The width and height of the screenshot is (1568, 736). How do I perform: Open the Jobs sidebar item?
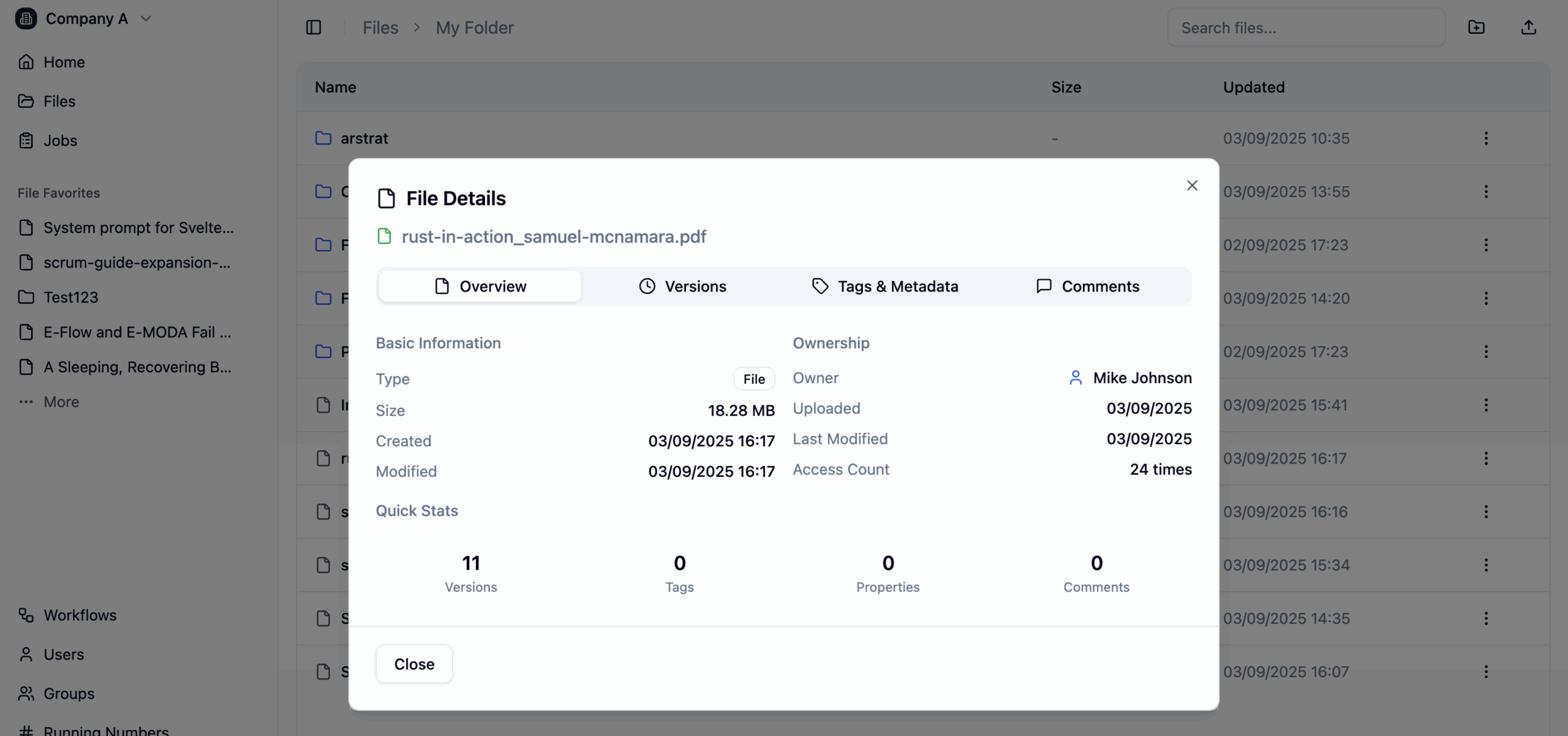pos(60,140)
